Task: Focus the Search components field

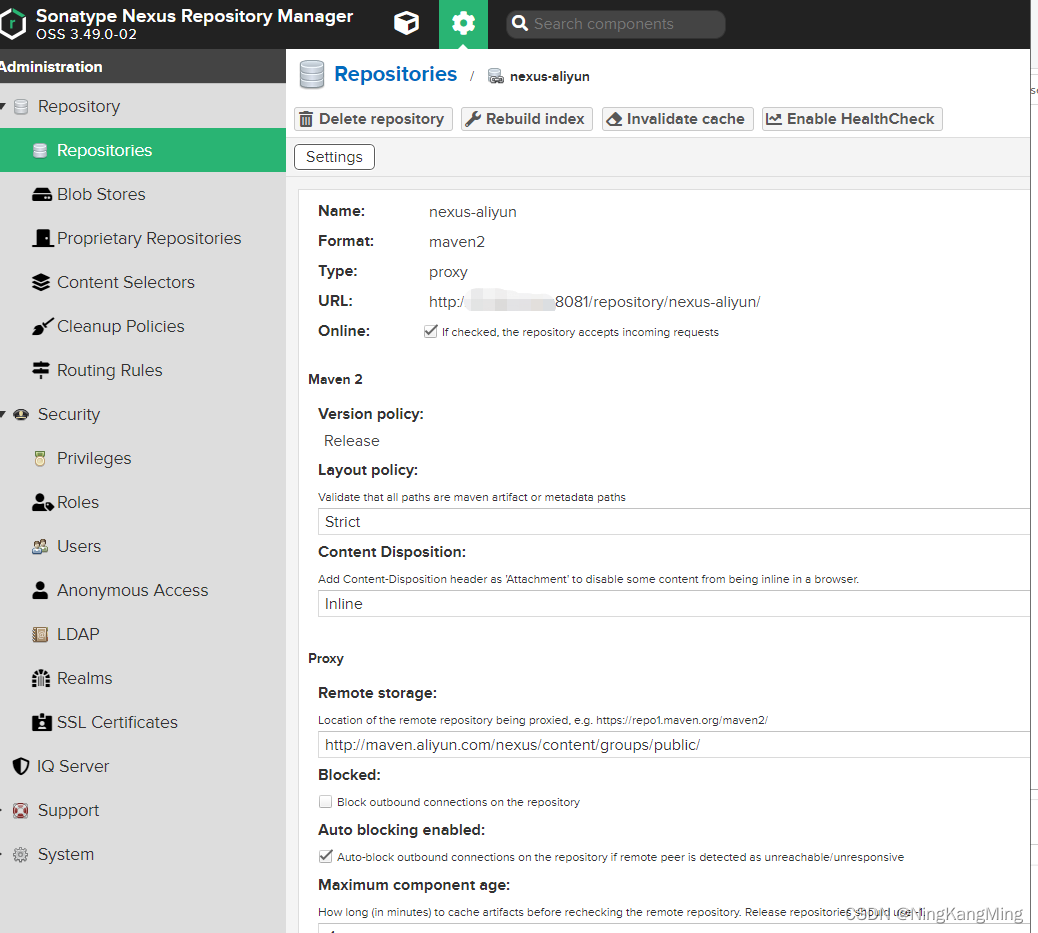Action: pyautogui.click(x=616, y=24)
